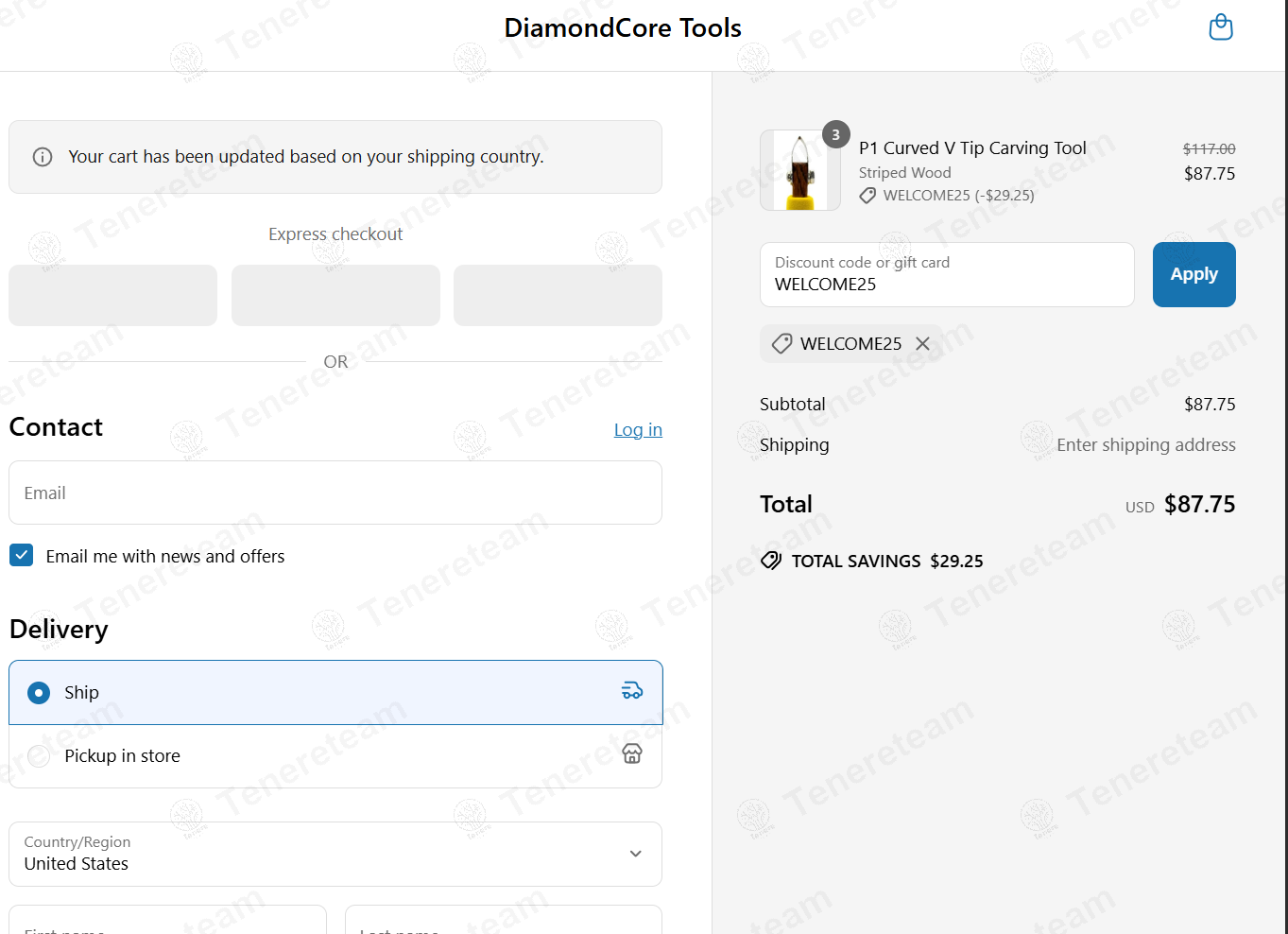This screenshot has width=1288, height=934.
Task: Click the P1 Curved V Tip product thumbnail
Action: [x=799, y=170]
